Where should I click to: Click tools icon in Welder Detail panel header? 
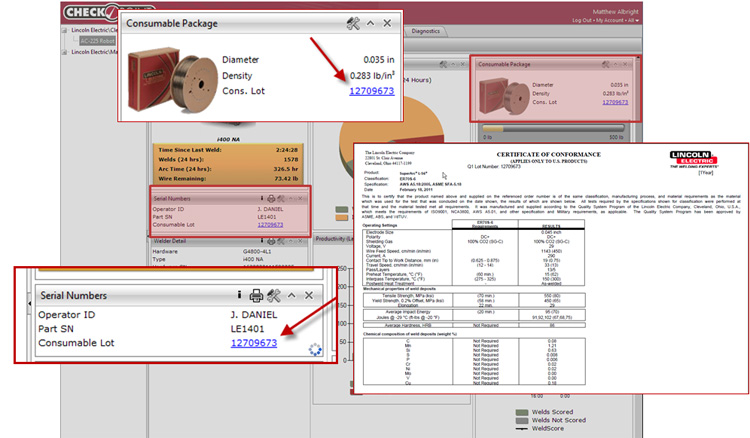(x=278, y=240)
